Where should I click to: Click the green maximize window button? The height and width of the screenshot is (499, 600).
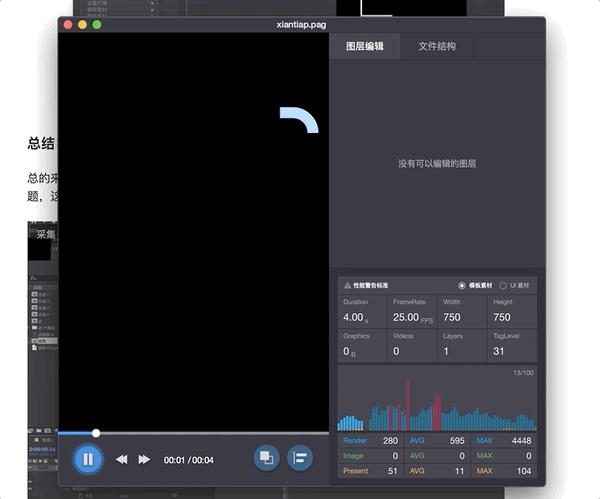[x=97, y=24]
